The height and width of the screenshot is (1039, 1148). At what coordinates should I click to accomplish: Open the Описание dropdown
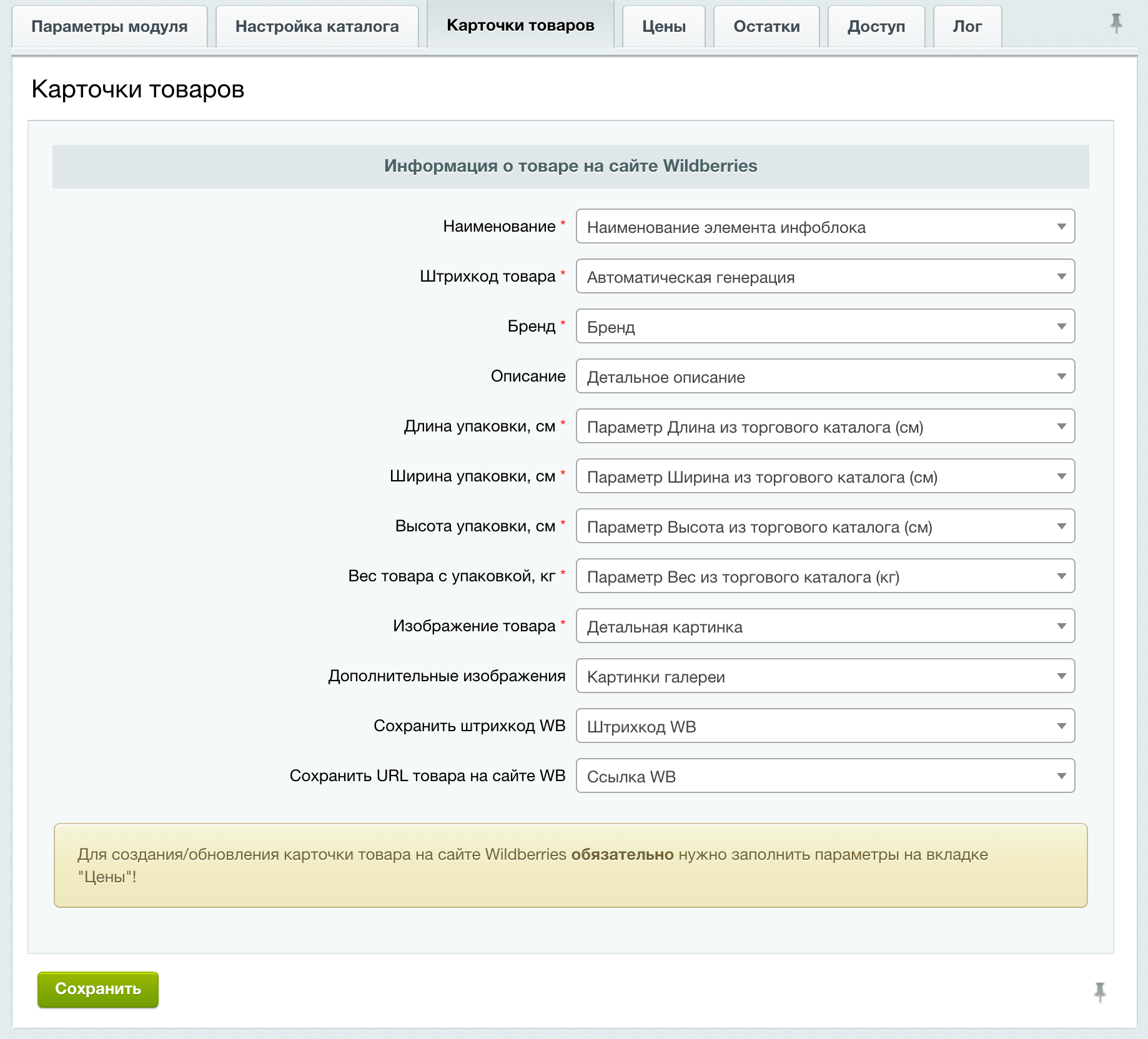coord(824,377)
